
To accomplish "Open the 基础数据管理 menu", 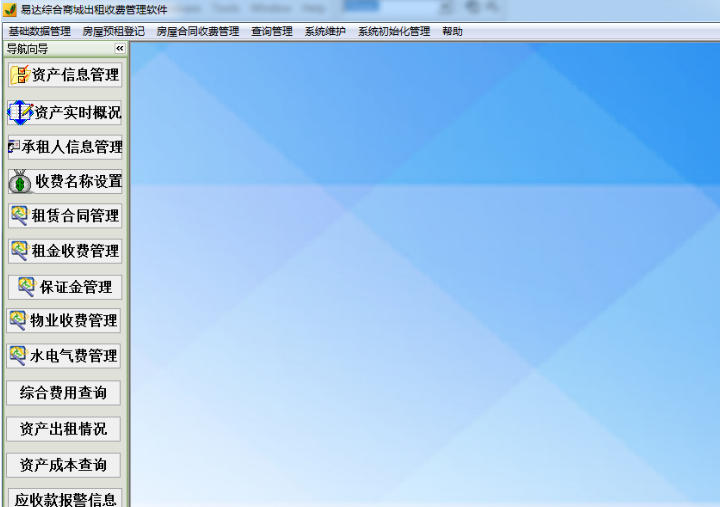I will pos(39,31).
